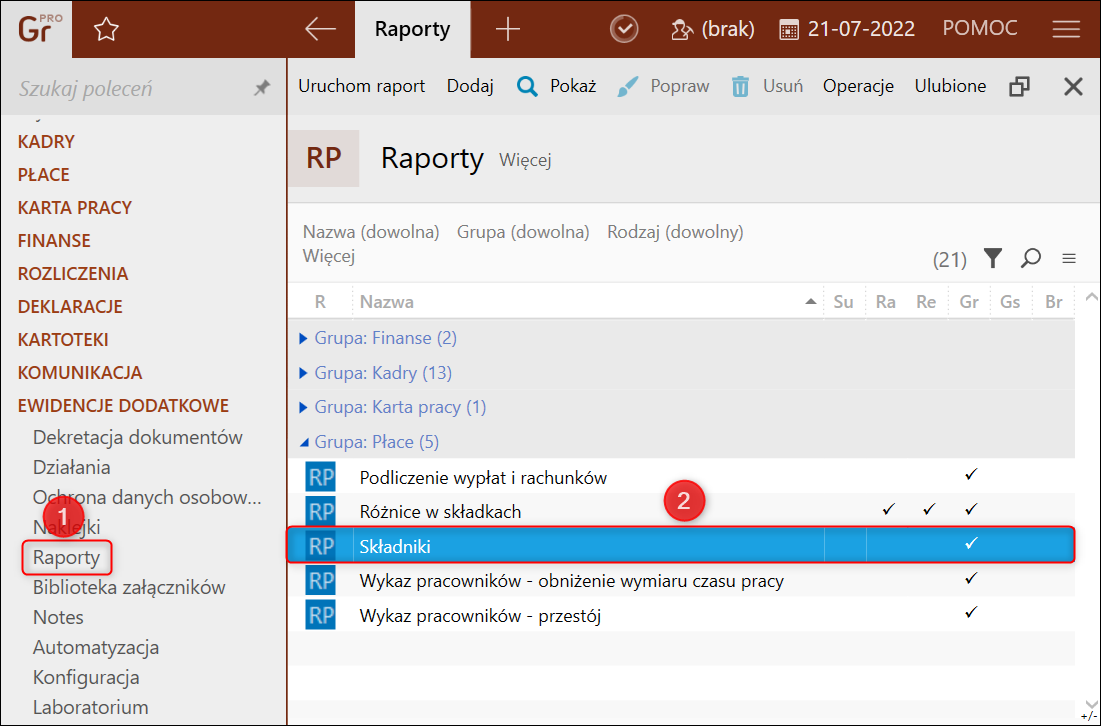Click the search magnifier above the list

click(x=1030, y=259)
